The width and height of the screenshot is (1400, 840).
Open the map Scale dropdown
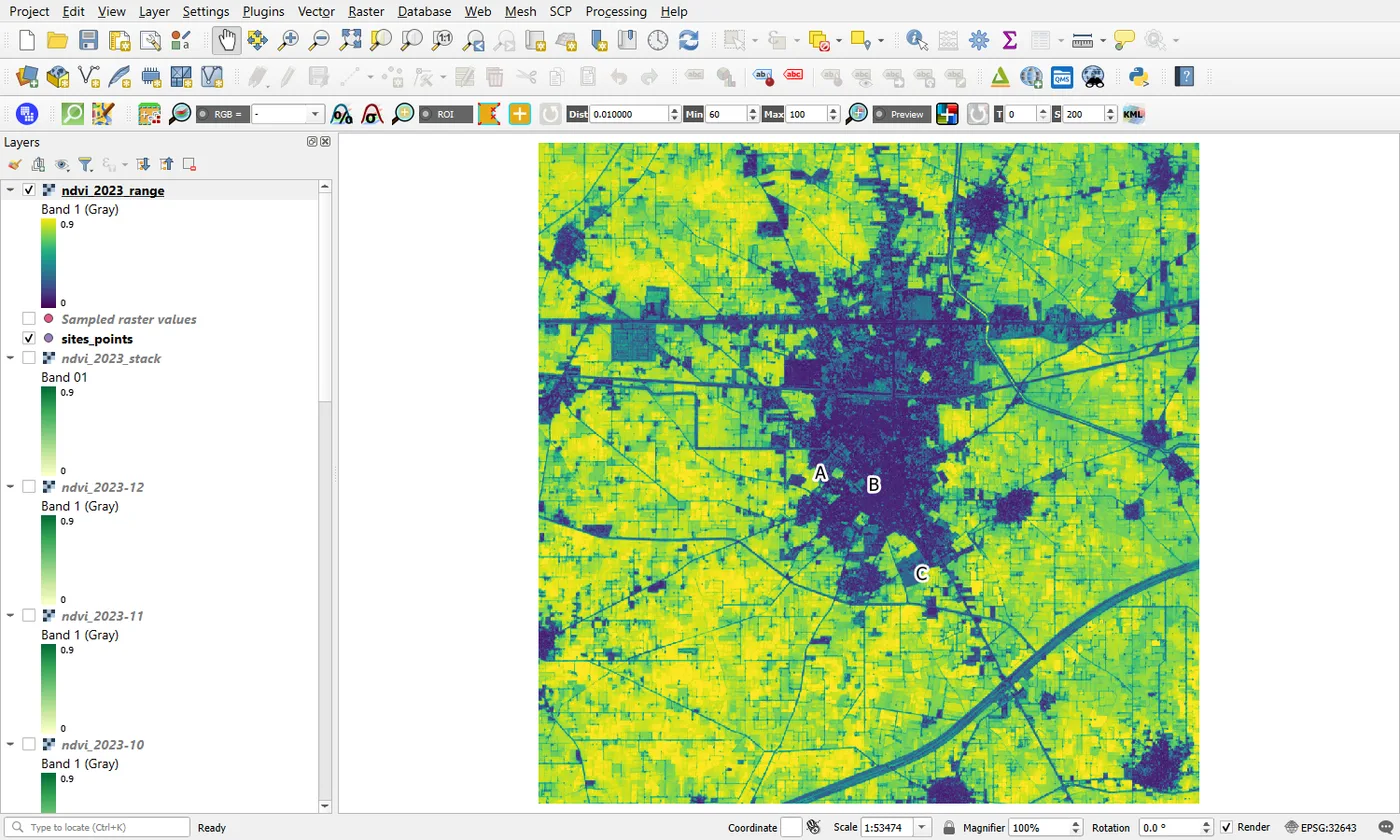point(920,828)
